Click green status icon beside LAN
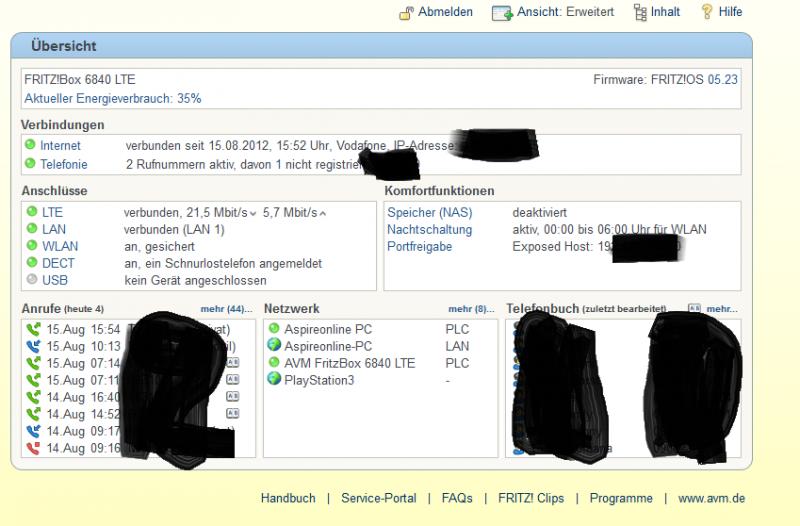 pos(32,228)
